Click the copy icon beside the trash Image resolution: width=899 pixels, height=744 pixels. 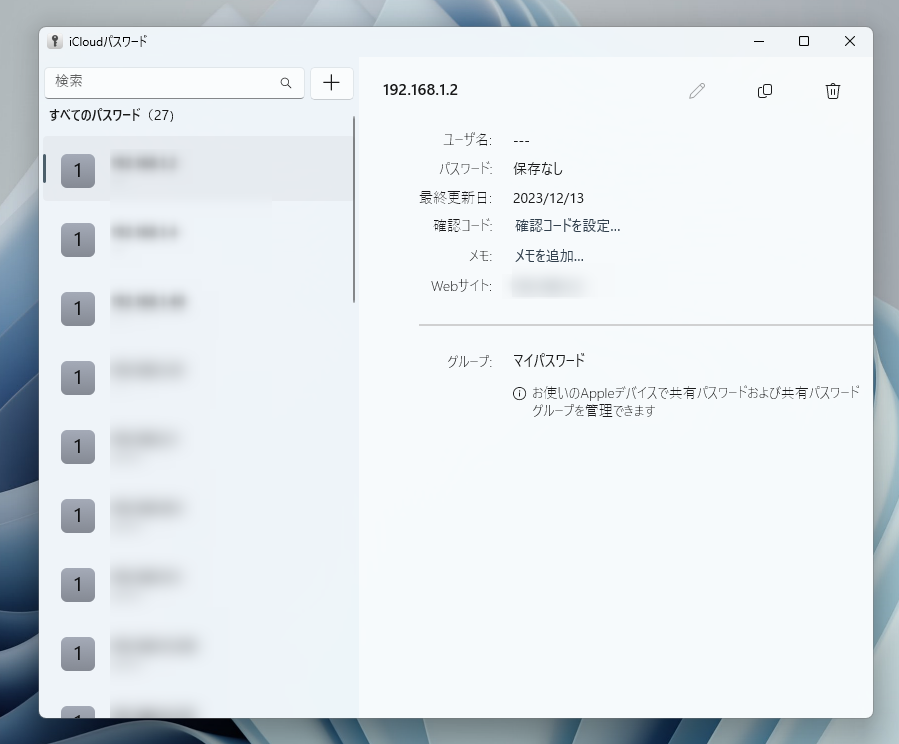tap(765, 91)
